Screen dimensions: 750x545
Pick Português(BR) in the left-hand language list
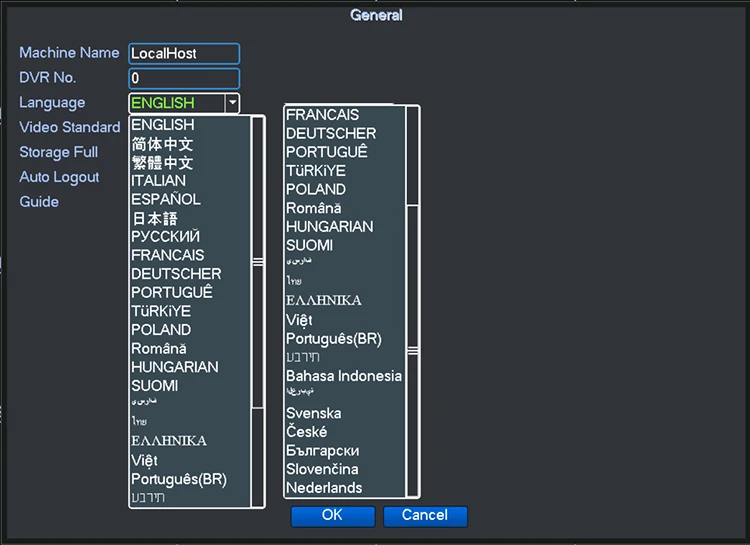[190, 479]
